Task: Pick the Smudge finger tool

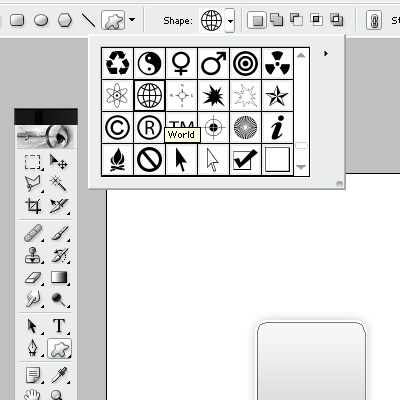Action: pos(33,299)
